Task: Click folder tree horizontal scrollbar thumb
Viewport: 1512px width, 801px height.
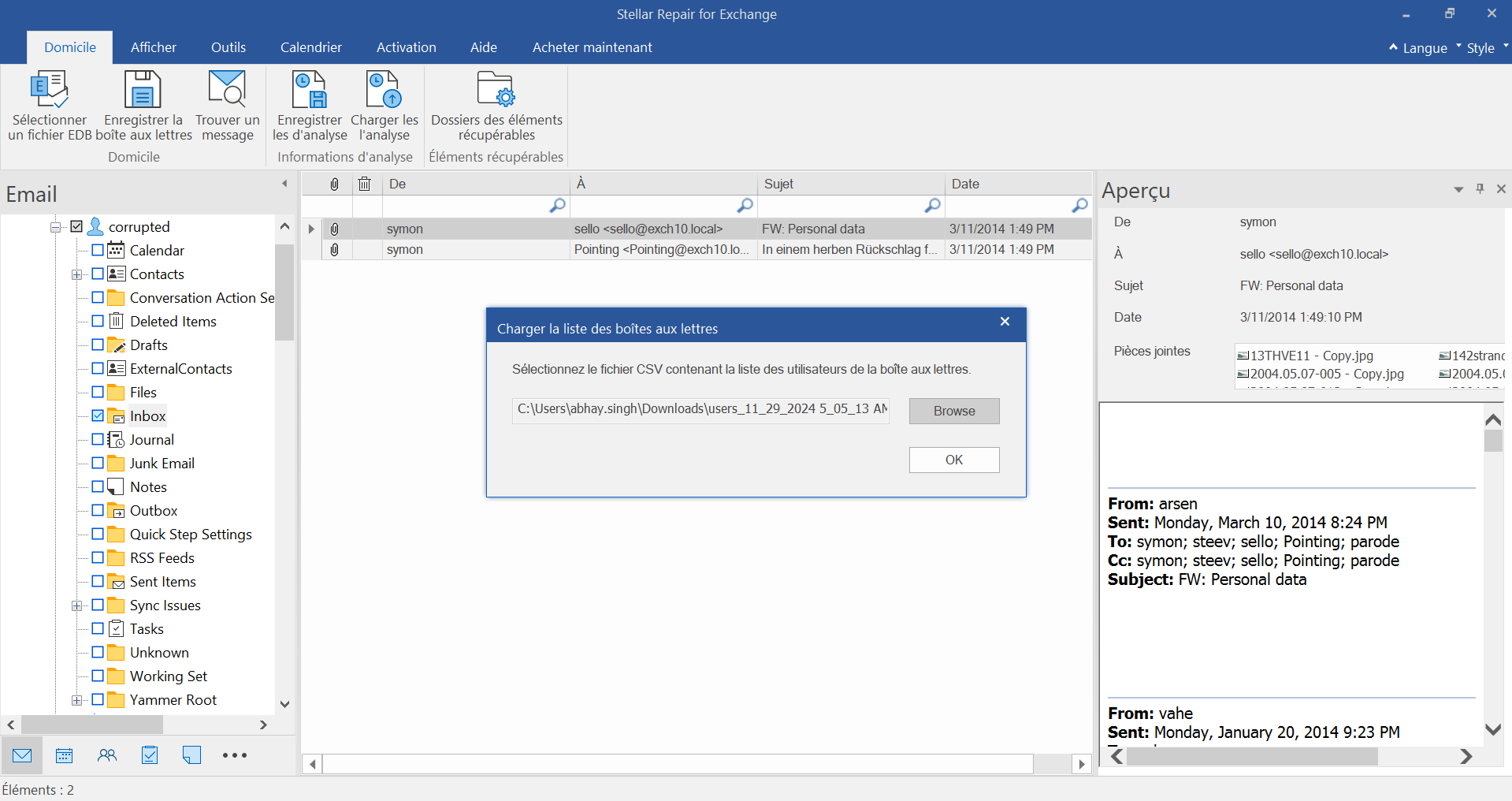Action: (x=92, y=725)
